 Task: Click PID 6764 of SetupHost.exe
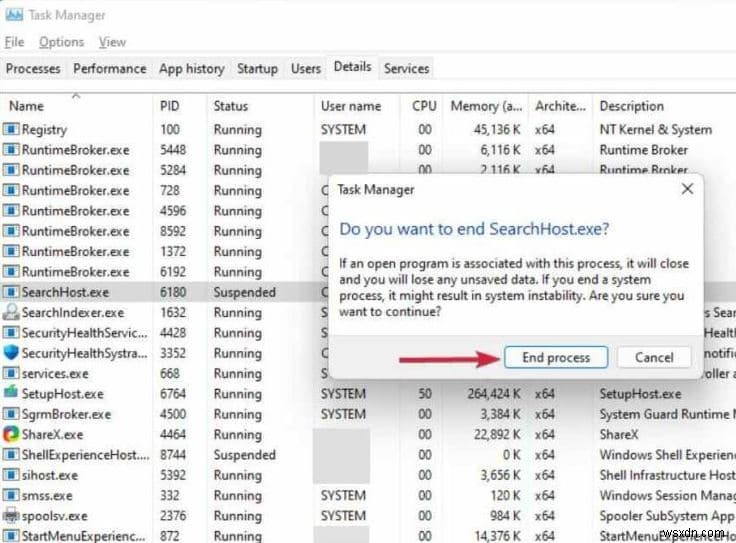(173, 394)
